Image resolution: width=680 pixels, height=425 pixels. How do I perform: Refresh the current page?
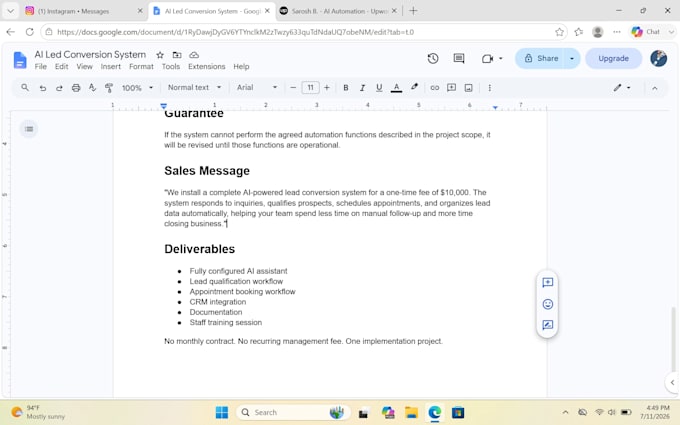pyautogui.click(x=29, y=32)
